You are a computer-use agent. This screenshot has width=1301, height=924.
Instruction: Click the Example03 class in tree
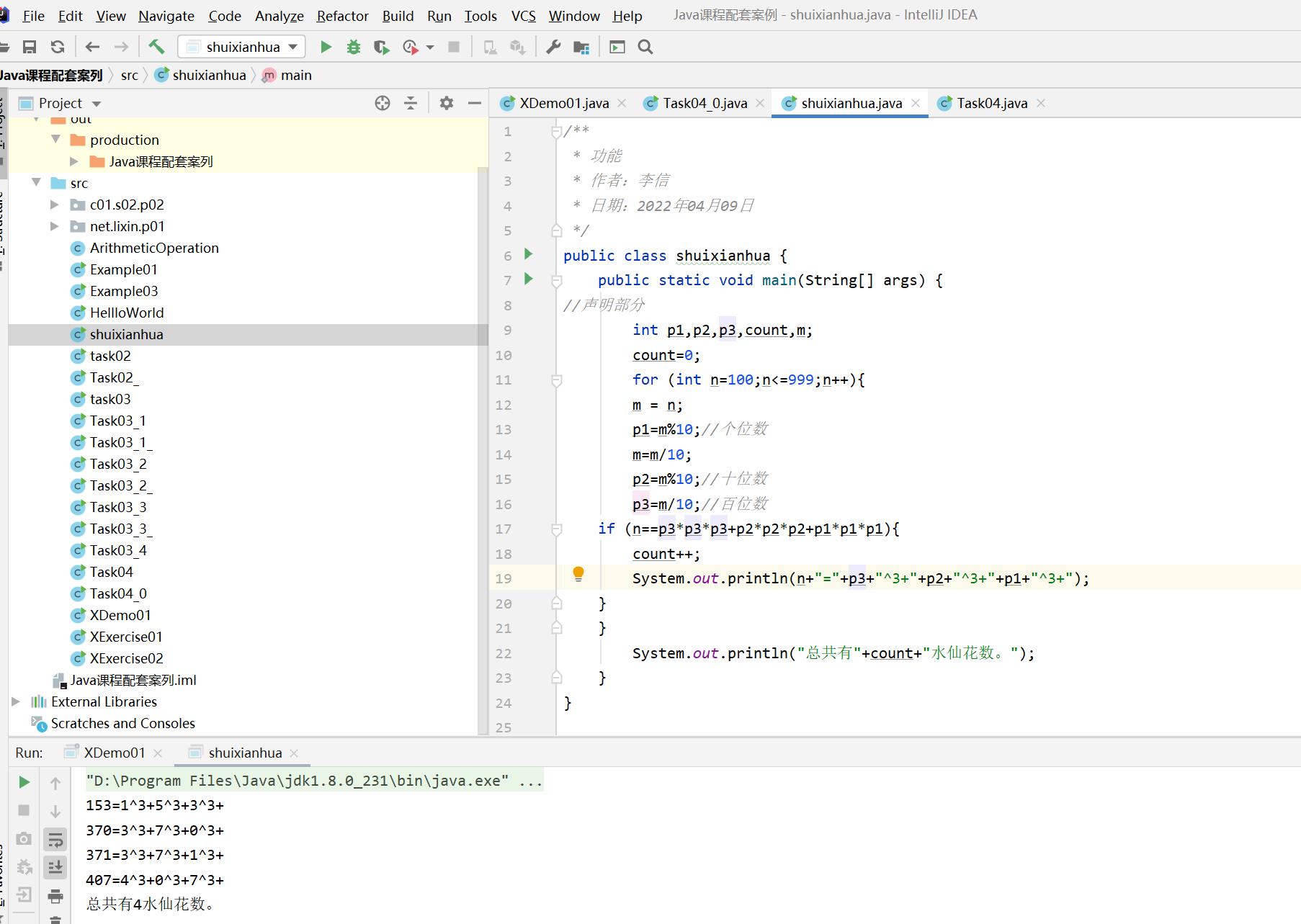click(124, 291)
